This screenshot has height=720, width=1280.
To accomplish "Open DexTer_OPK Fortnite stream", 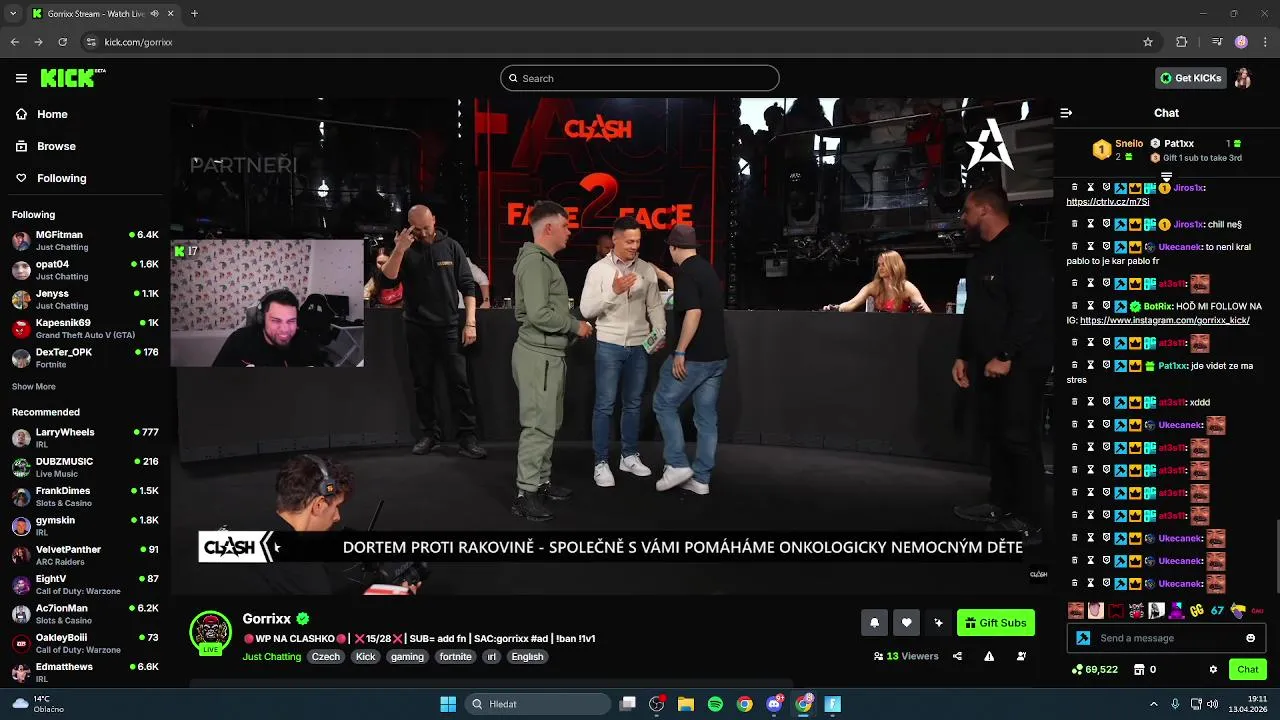I will (x=85, y=358).
